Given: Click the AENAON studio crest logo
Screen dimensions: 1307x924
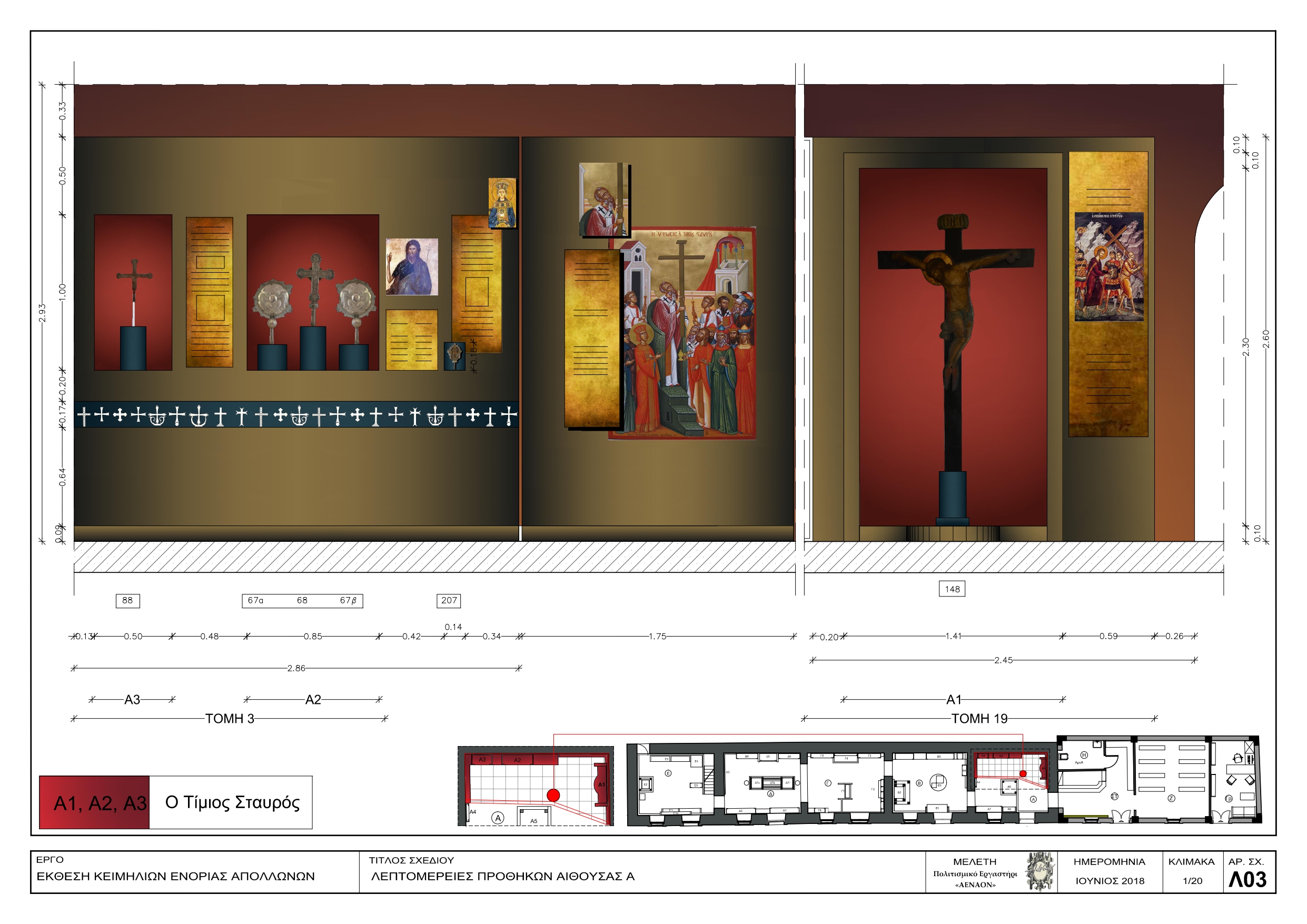Looking at the screenshot, I should point(1040,872).
